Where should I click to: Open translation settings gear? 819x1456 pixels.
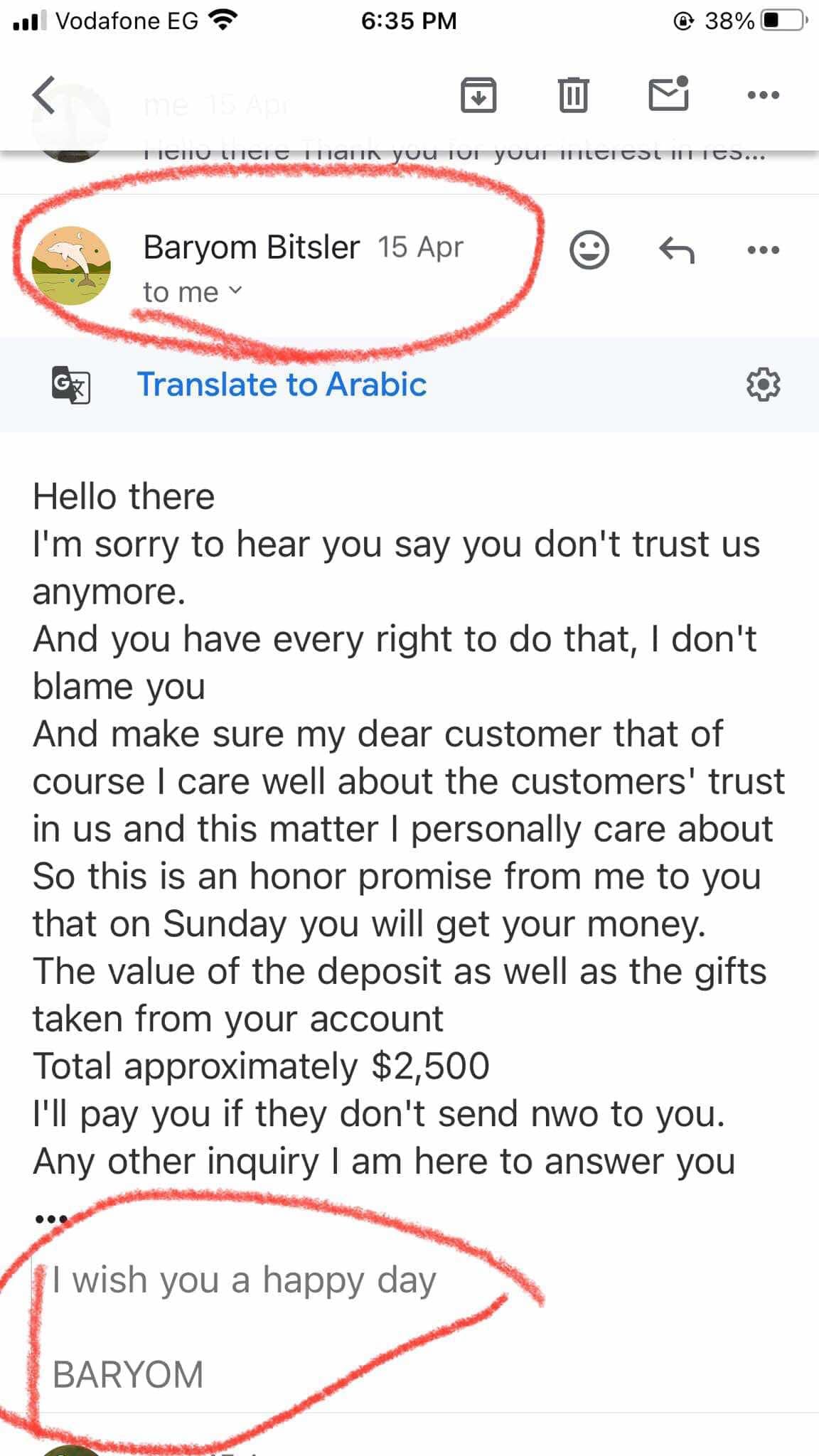pyautogui.click(x=764, y=385)
